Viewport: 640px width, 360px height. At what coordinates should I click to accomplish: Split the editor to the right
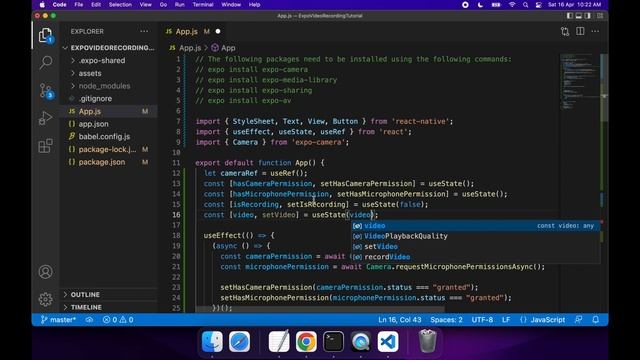[x=580, y=31]
